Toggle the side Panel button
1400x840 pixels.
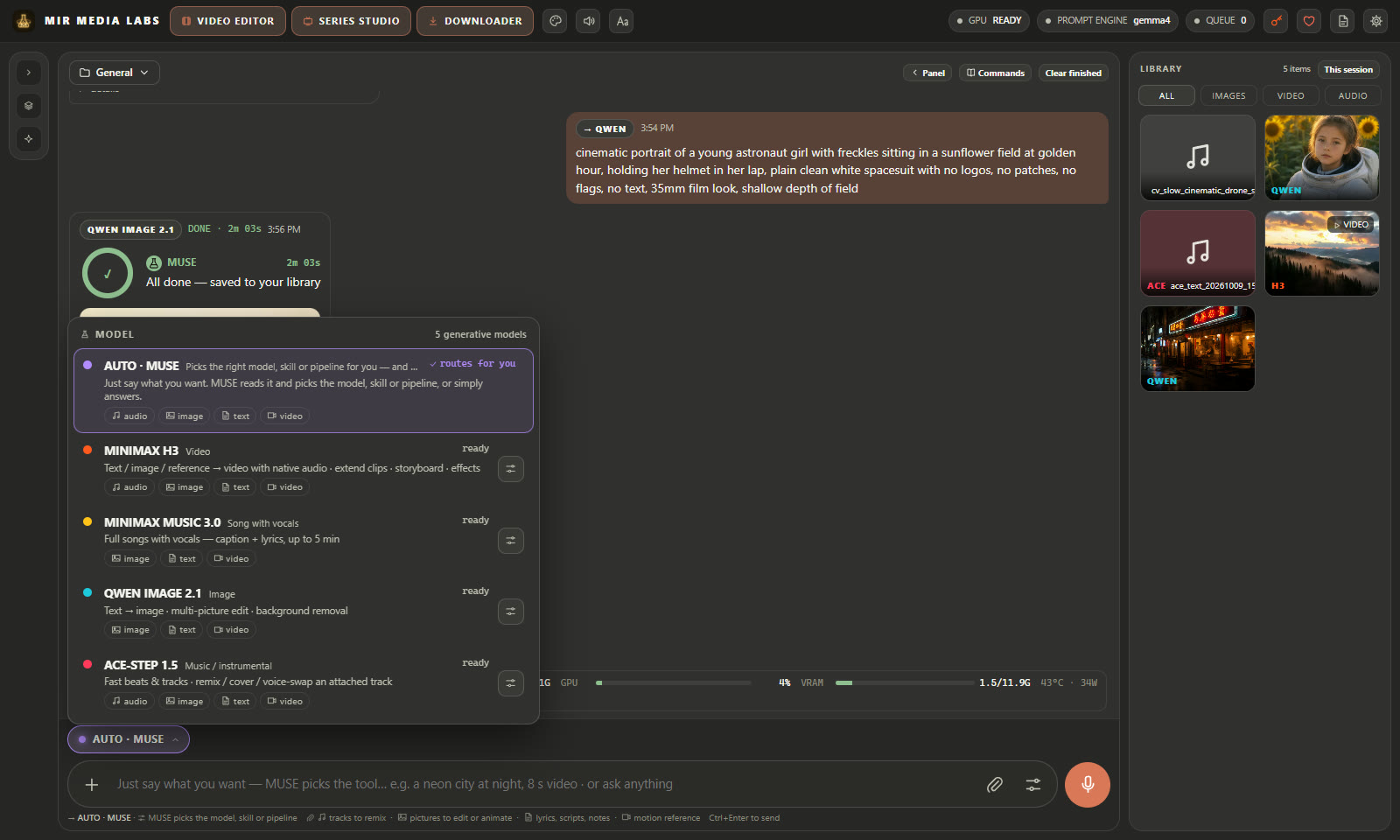tap(927, 73)
